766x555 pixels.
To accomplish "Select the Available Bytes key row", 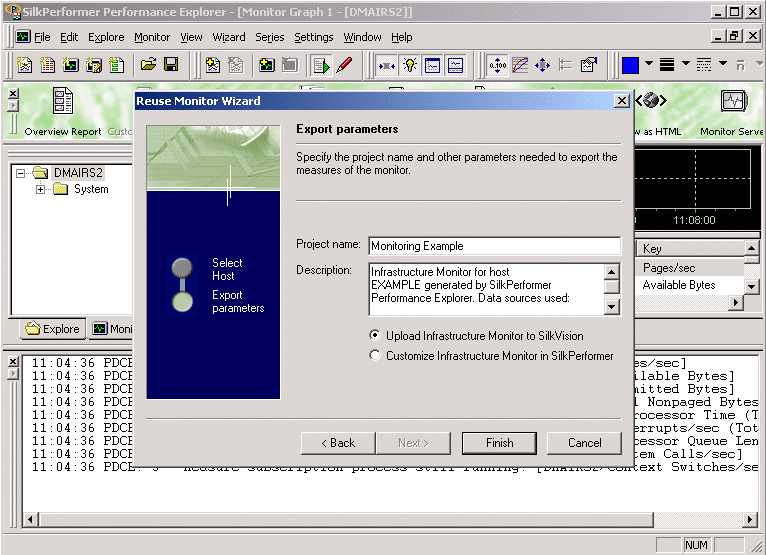I will point(689,285).
